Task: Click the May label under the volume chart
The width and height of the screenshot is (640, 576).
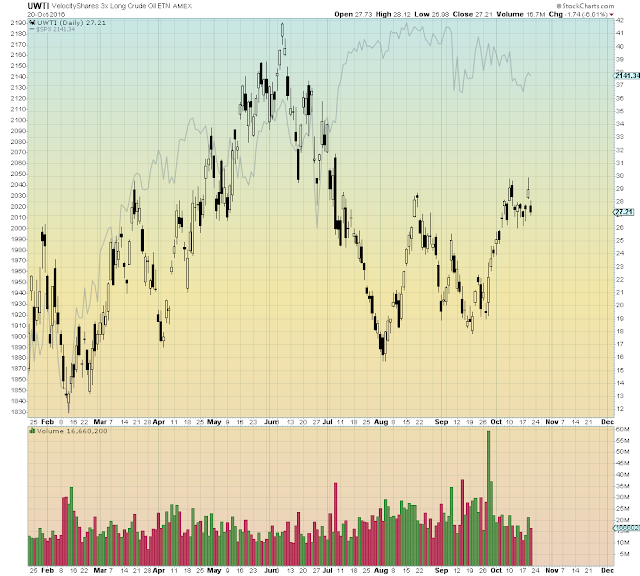Action: (x=214, y=570)
